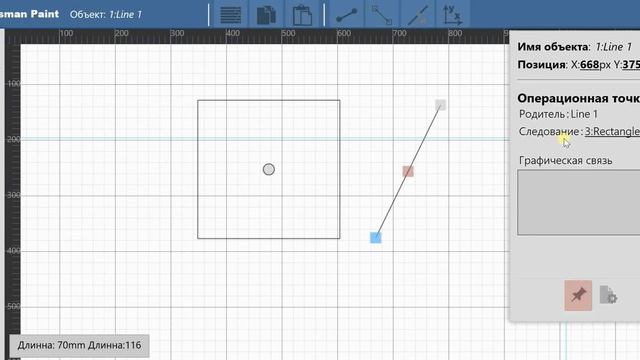Select the diagonal line marker tool
Viewport: 640px width, 360px height.
point(418,15)
